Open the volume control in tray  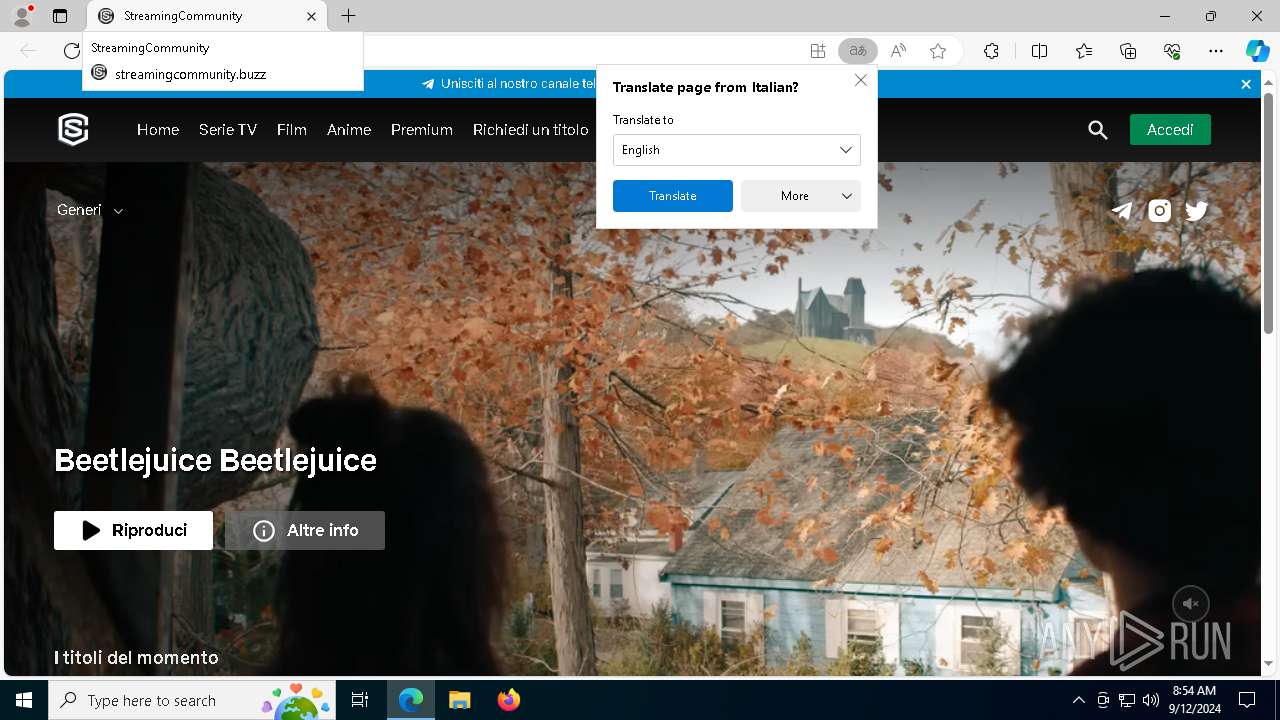pyautogui.click(x=1150, y=700)
